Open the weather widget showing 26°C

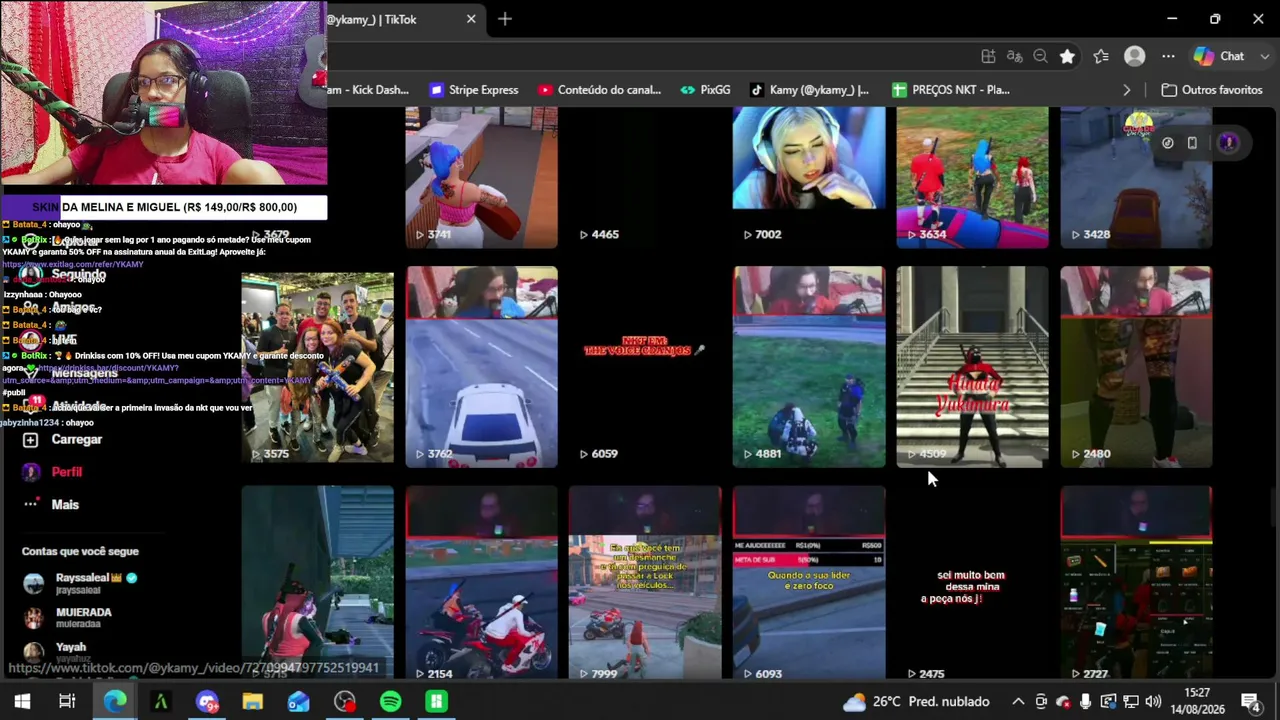[x=916, y=702]
